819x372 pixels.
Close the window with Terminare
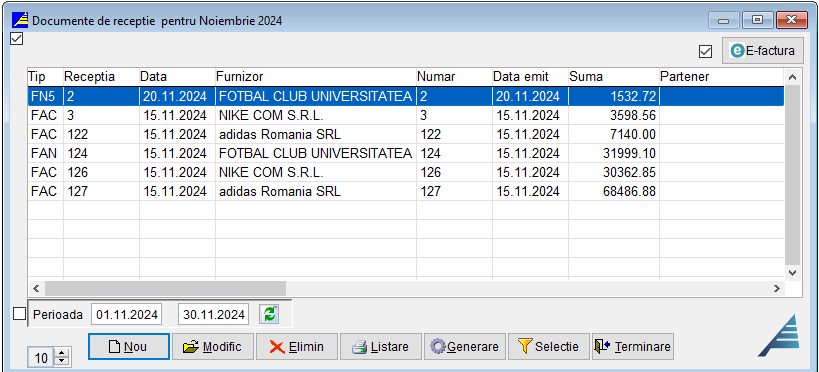[x=633, y=346]
